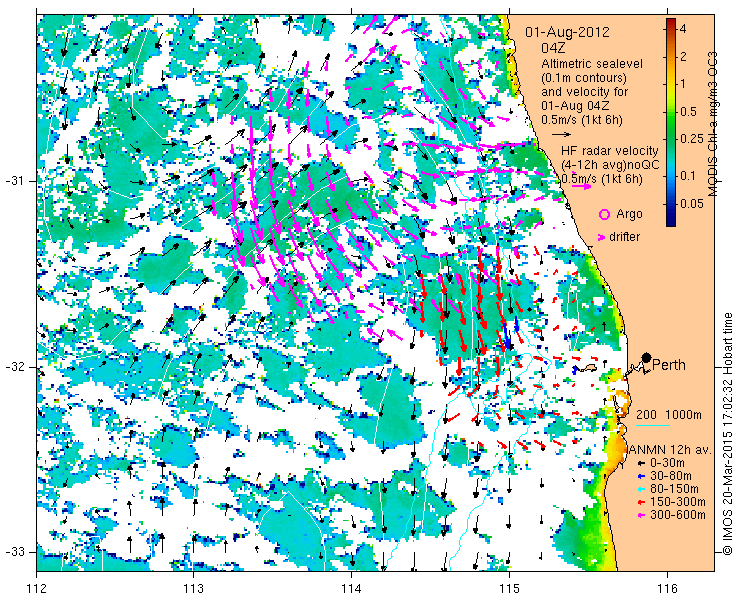740x600 pixels.
Task: Click the magenta Argo circle symbol
Action: click(604, 215)
